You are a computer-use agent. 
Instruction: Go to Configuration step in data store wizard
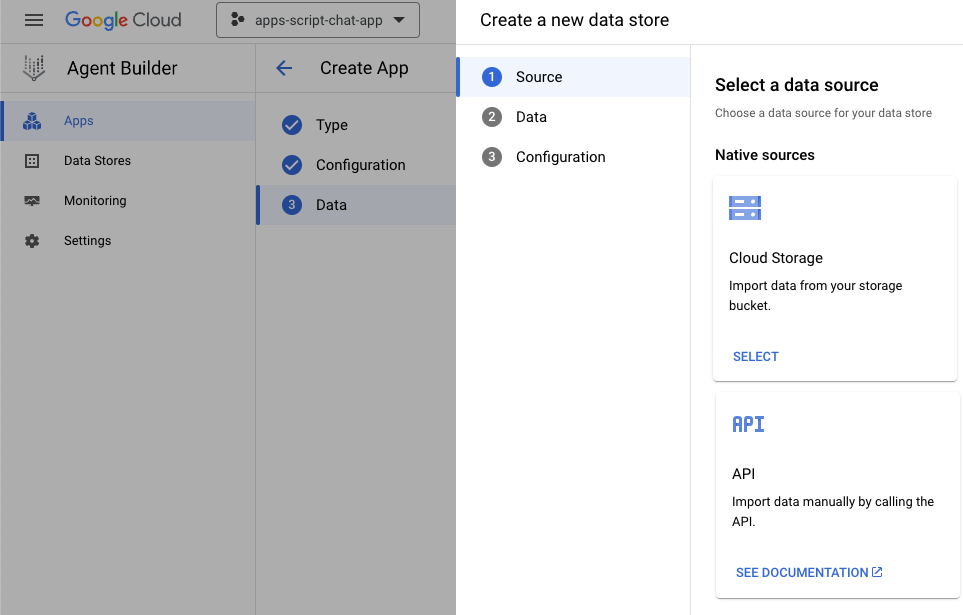click(x=560, y=157)
